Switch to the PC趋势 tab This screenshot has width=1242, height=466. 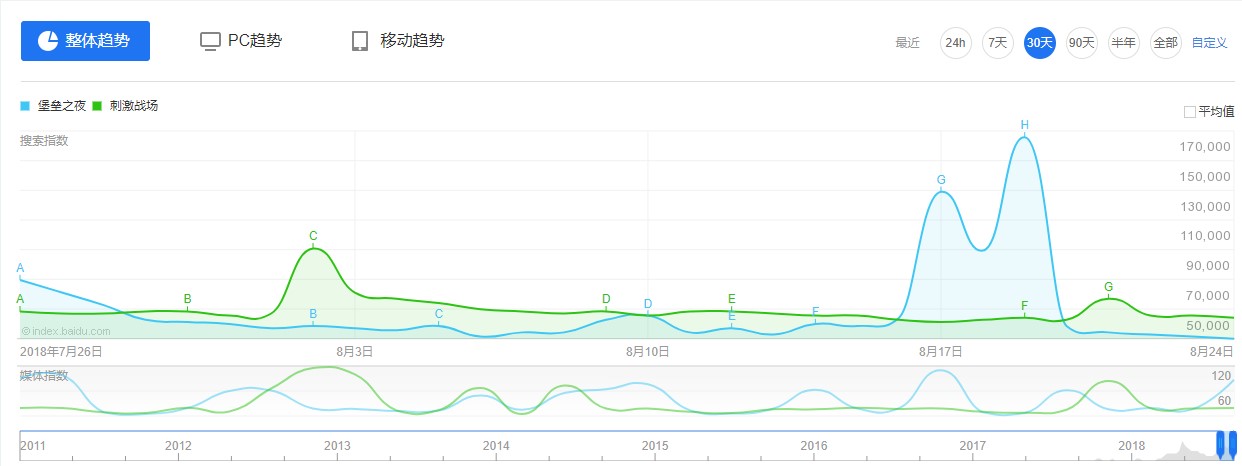[x=254, y=41]
